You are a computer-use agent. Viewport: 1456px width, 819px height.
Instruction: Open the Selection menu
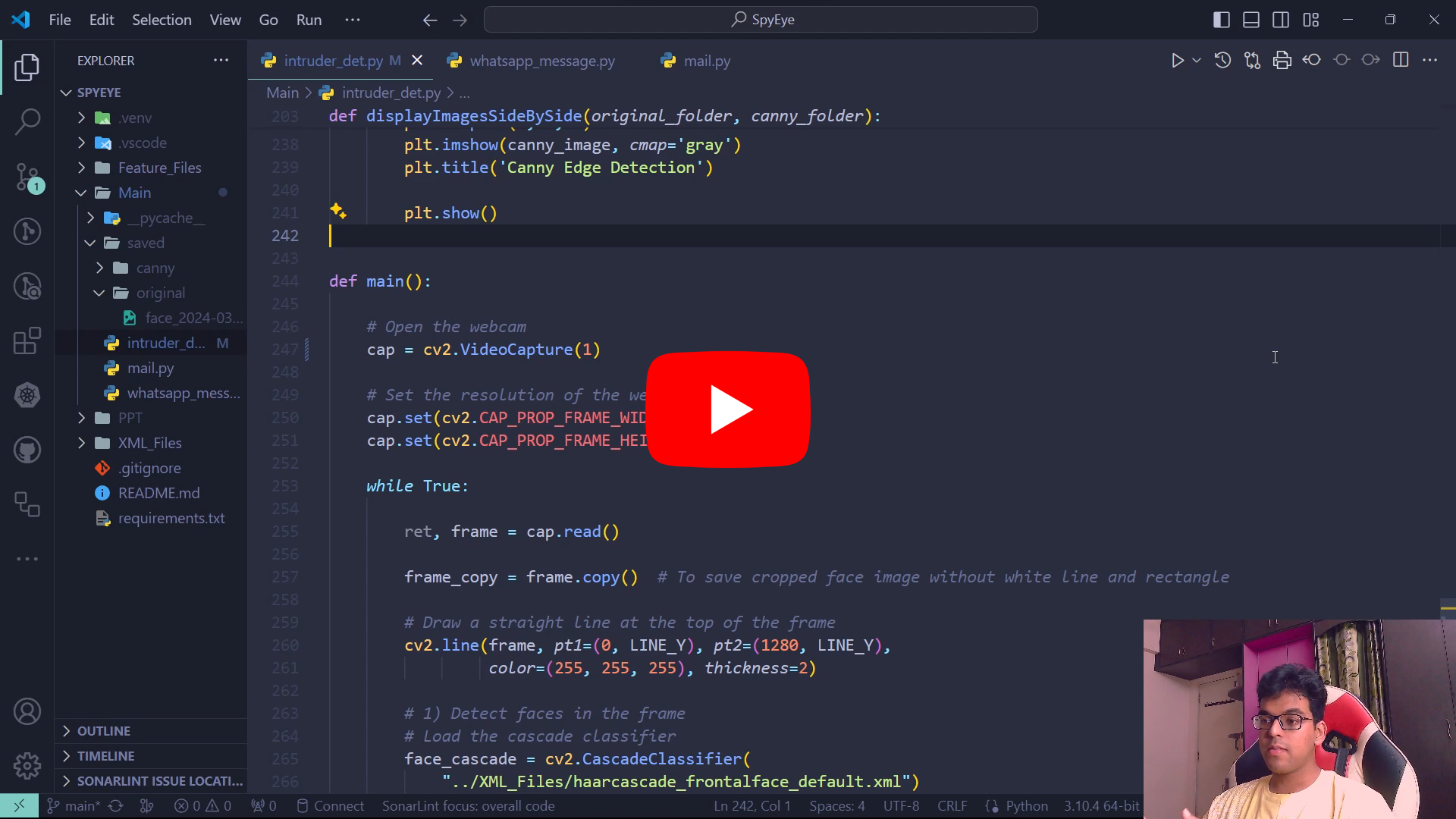click(x=162, y=20)
